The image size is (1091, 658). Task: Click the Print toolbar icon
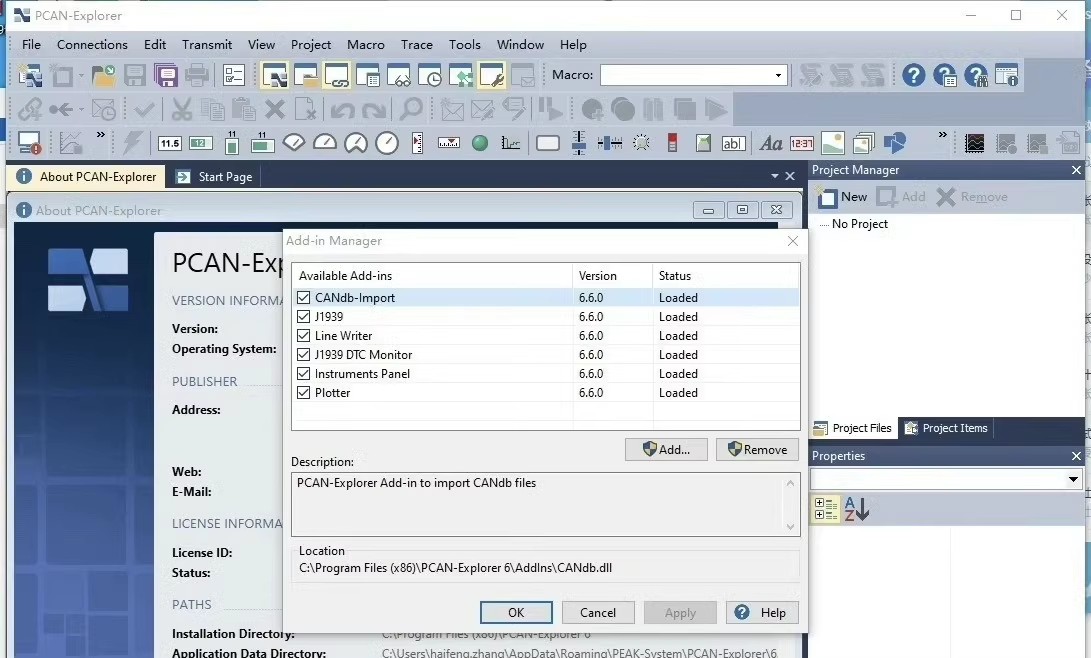click(x=197, y=75)
